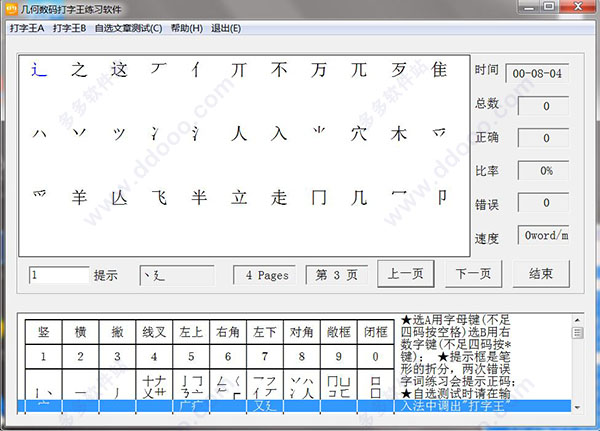Click scroll up arrow of instructions panel
The width and height of the screenshot is (600, 431).
(577, 320)
